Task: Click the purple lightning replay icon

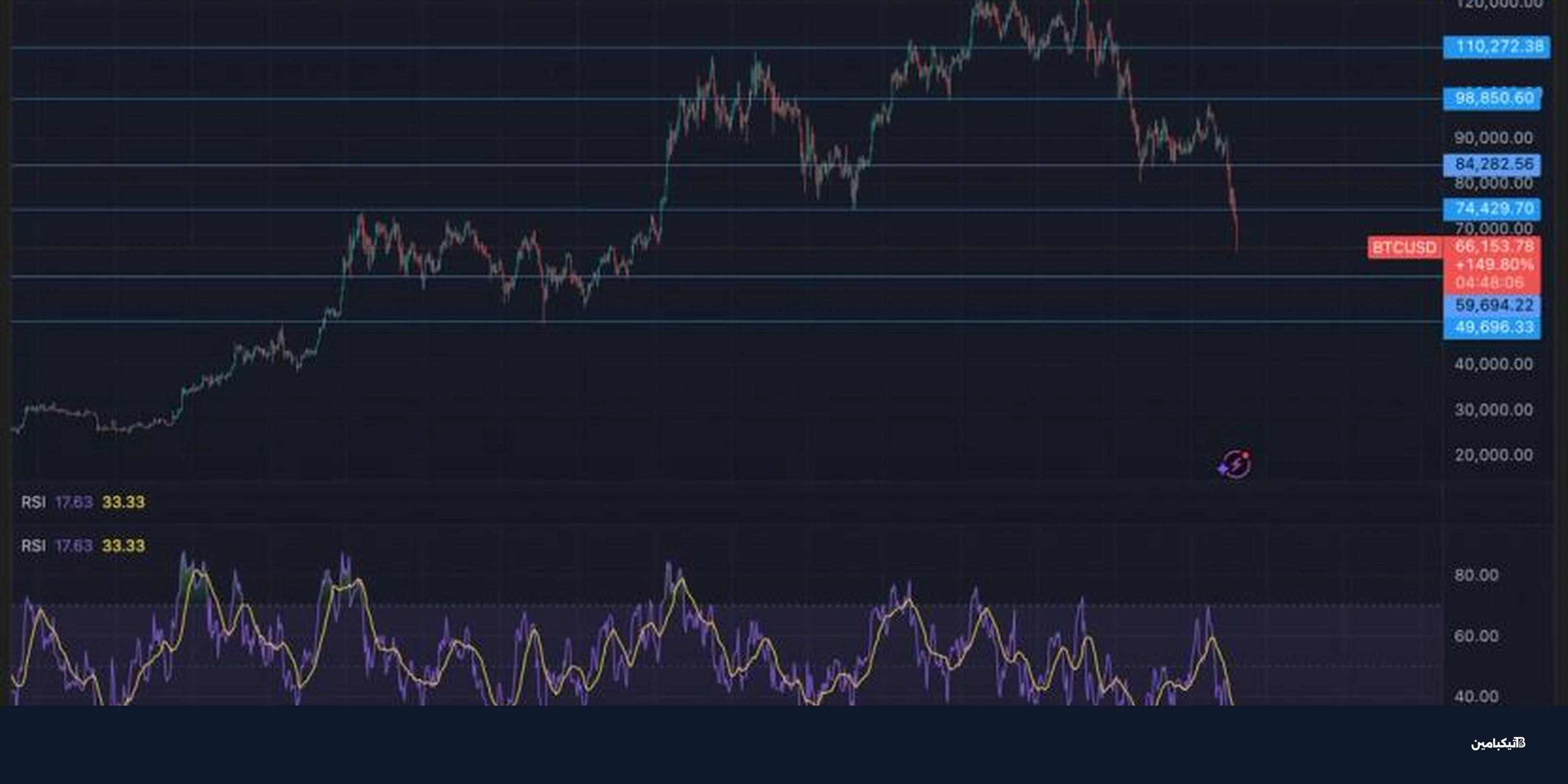Action: 1235,465
